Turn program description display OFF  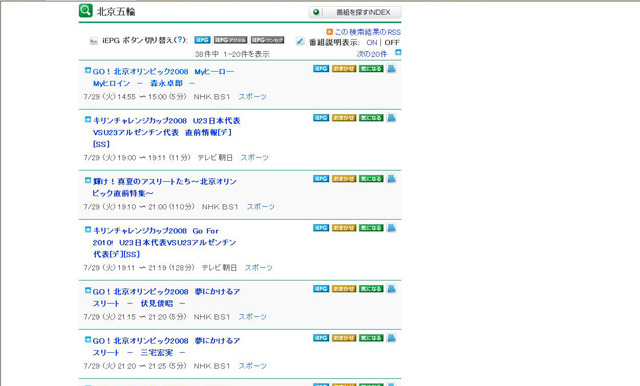[x=392, y=42]
